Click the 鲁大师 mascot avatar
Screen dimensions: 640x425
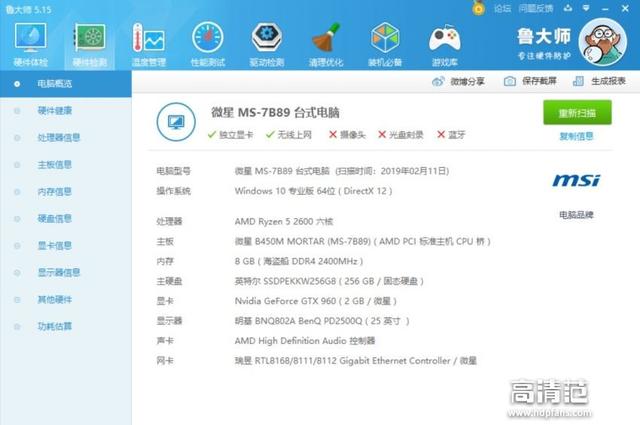tap(602, 42)
